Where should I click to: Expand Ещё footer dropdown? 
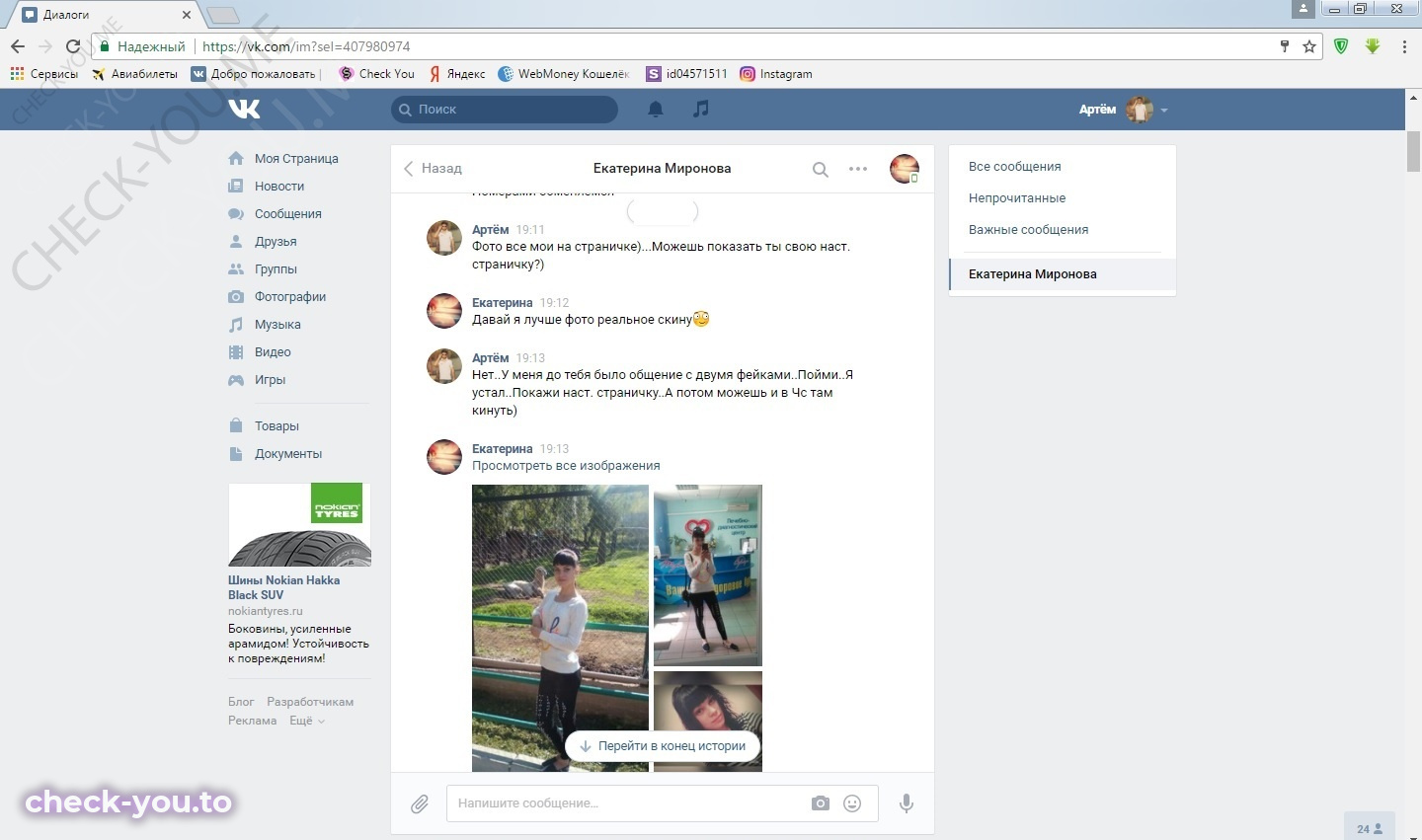(307, 721)
